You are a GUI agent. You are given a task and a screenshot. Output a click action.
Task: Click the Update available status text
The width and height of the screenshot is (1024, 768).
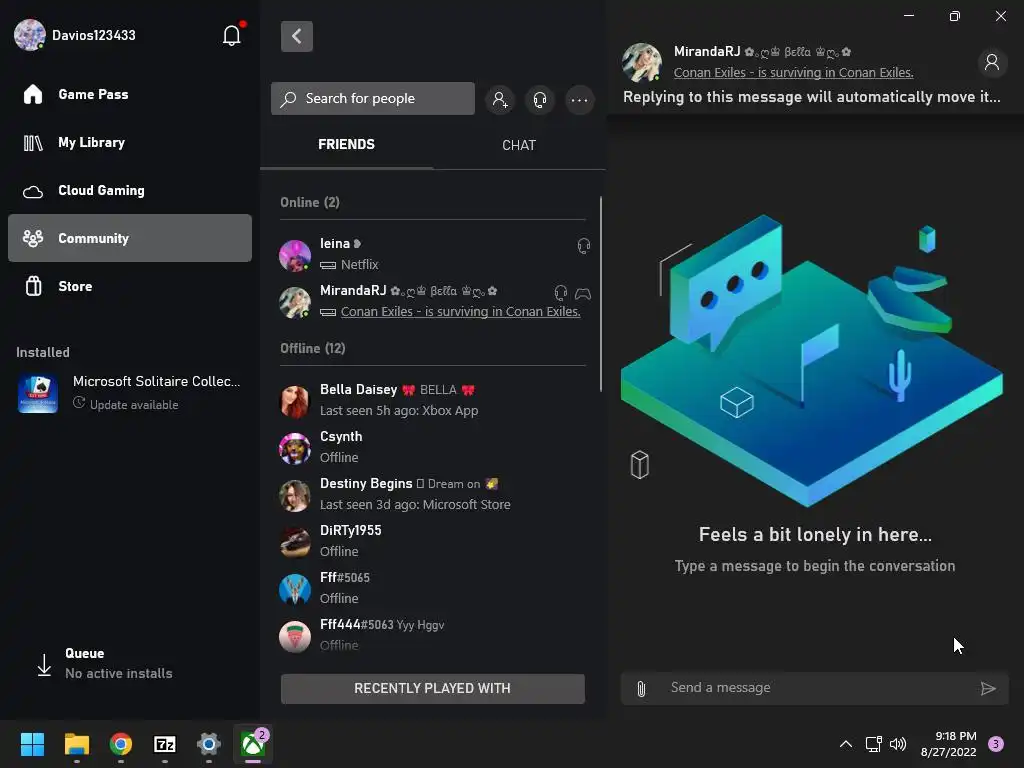point(134,405)
